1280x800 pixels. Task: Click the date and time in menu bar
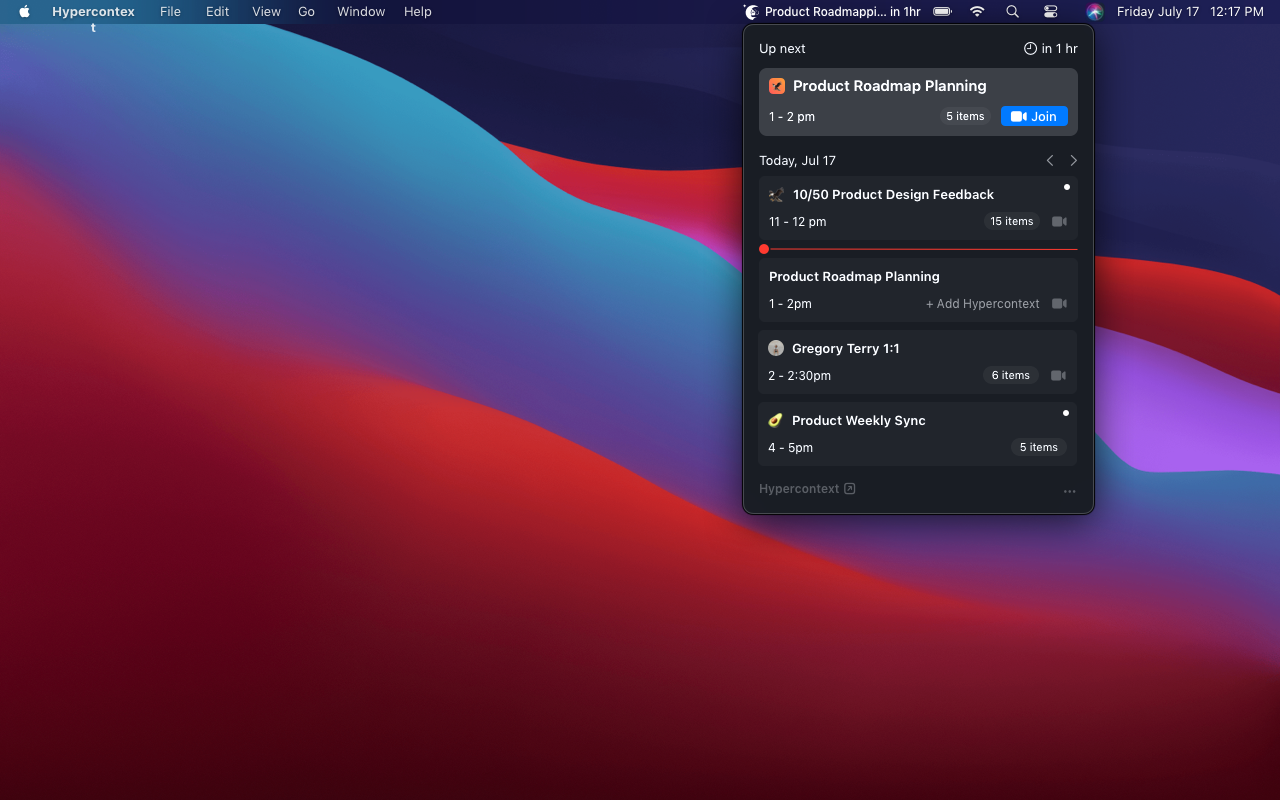coord(1190,12)
